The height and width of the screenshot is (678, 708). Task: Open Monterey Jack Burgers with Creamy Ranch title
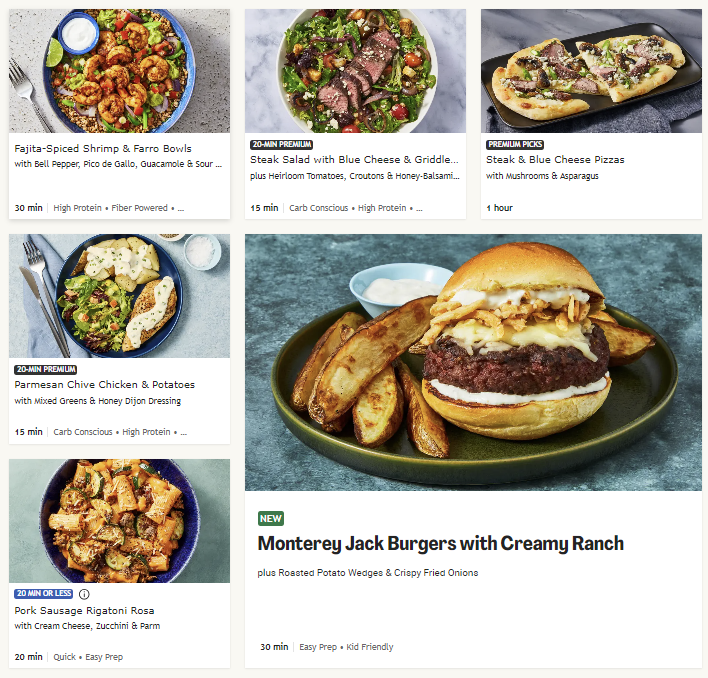point(440,543)
